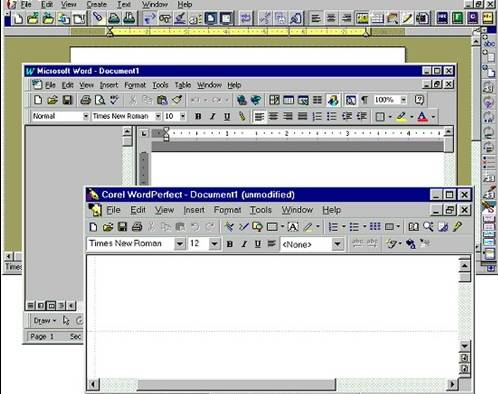Viewport: 498px width, 394px height.
Task: Click New document icon in WordPerfect toolbar
Action: coord(93,227)
